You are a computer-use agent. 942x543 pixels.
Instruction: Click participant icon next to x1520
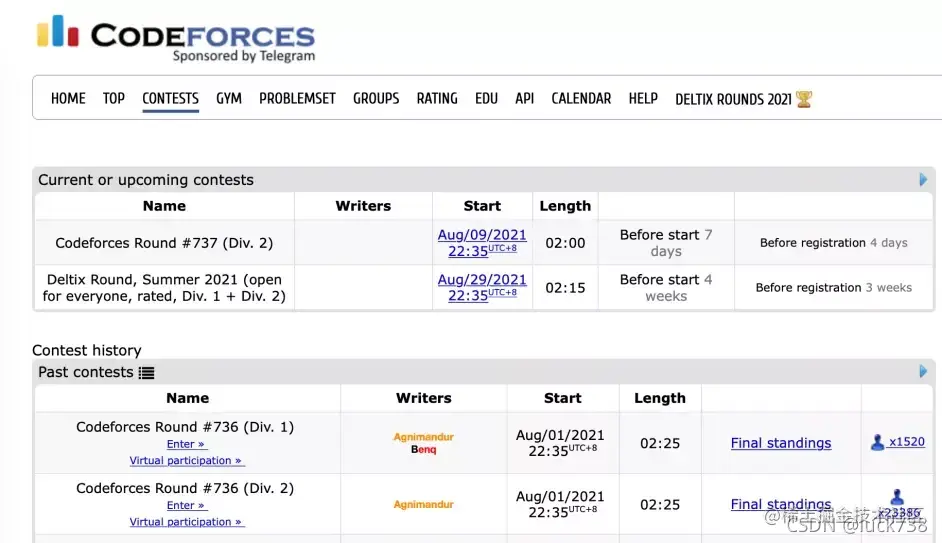(877, 443)
